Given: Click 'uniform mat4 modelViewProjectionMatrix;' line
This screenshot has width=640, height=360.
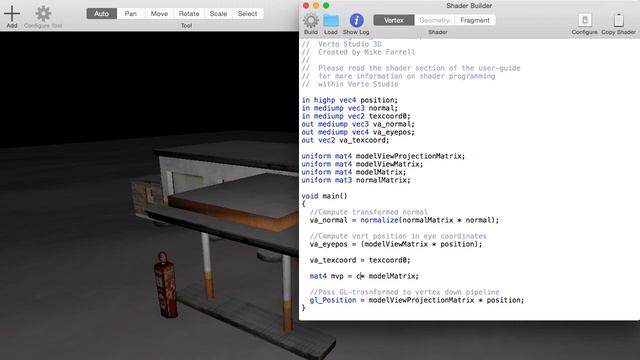Looking at the screenshot, I should [x=383, y=156].
